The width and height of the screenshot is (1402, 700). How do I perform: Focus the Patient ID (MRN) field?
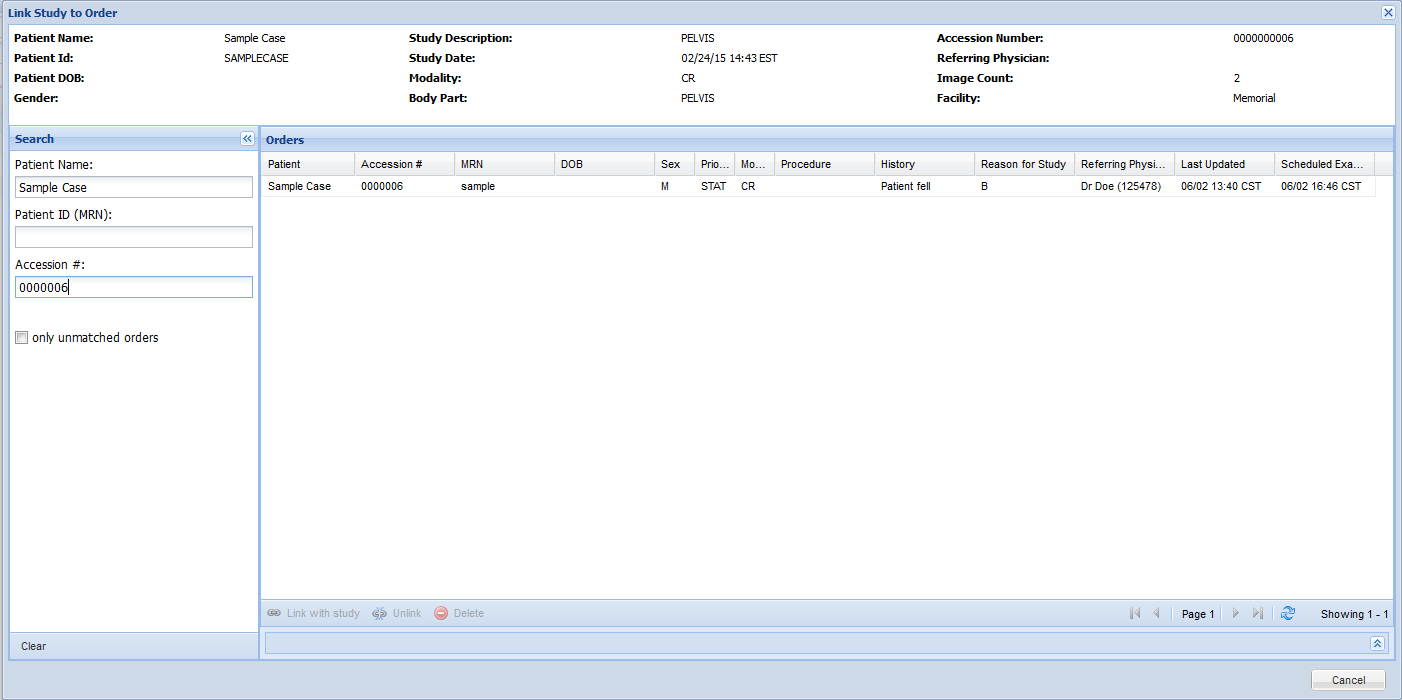pos(134,237)
